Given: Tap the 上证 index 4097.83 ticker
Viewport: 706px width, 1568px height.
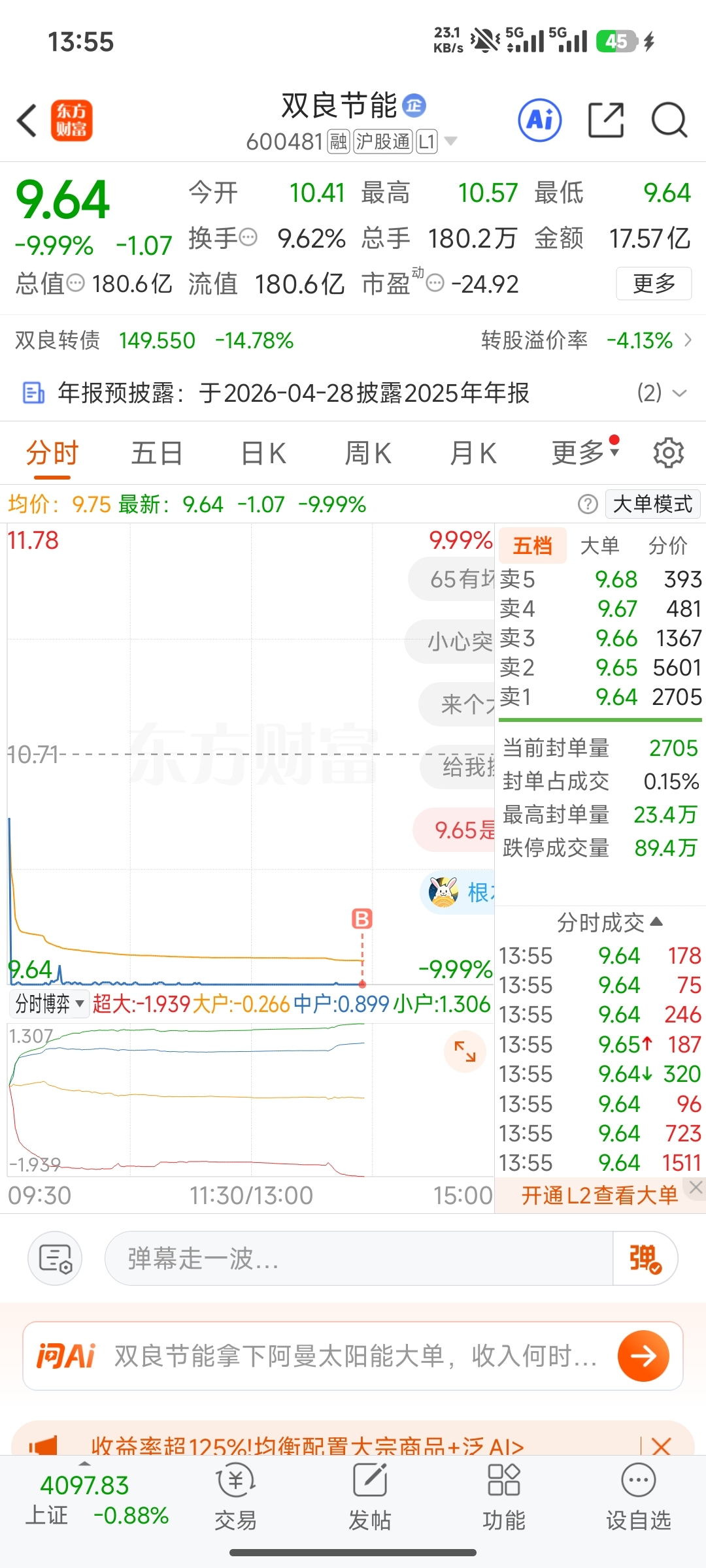Looking at the screenshot, I should coord(97,1500).
